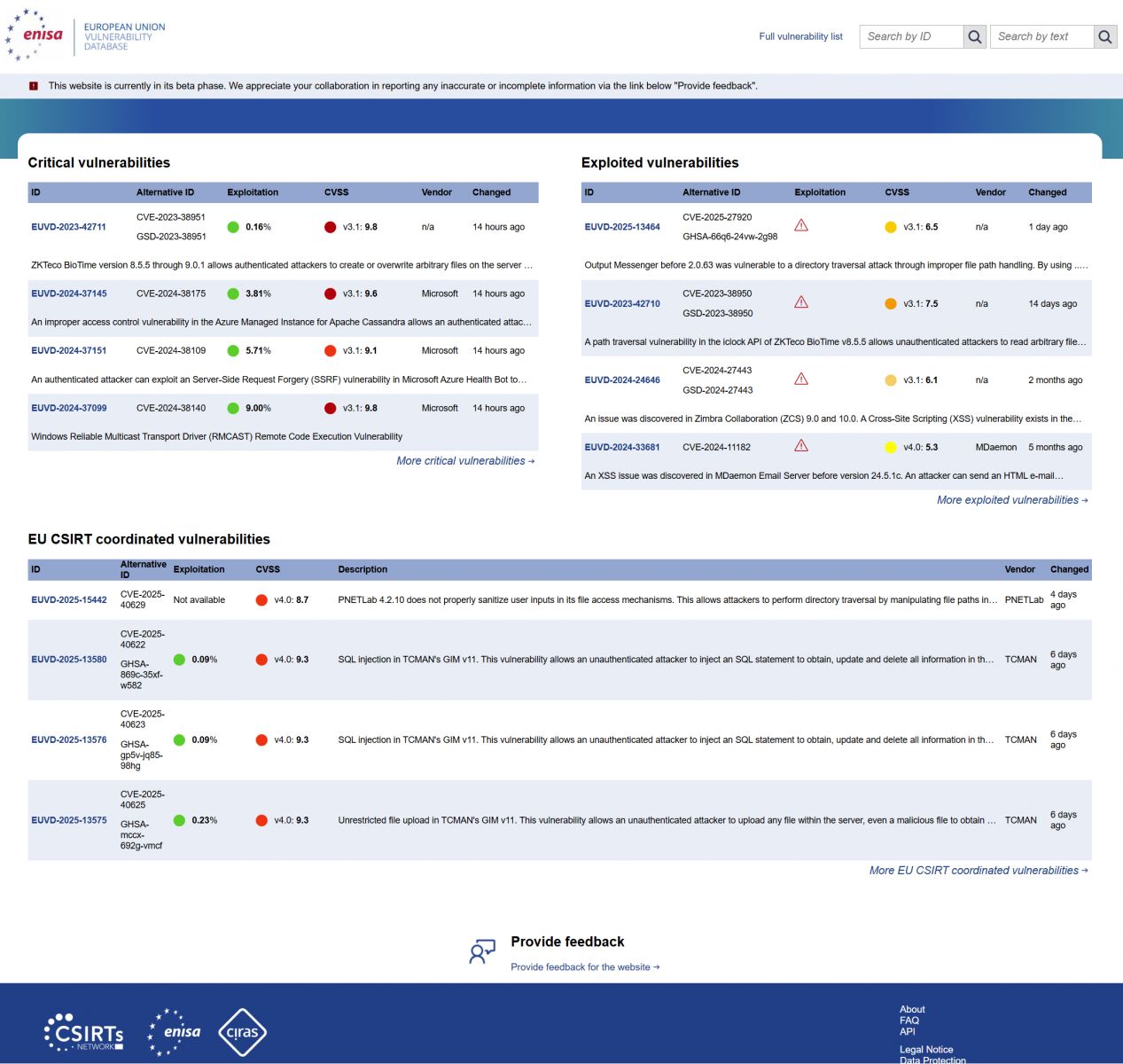Click the red CVSS dot for EUVD-2024-37145
Screen dimensions: 1123x1064
331,293
